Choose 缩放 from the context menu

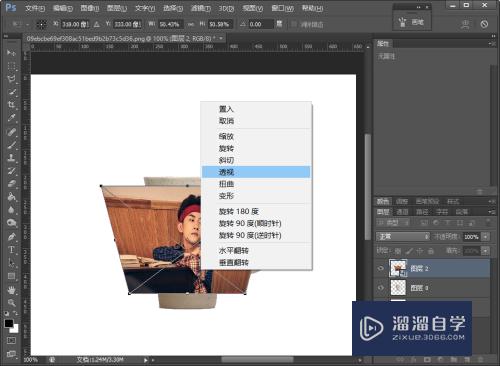(256, 136)
